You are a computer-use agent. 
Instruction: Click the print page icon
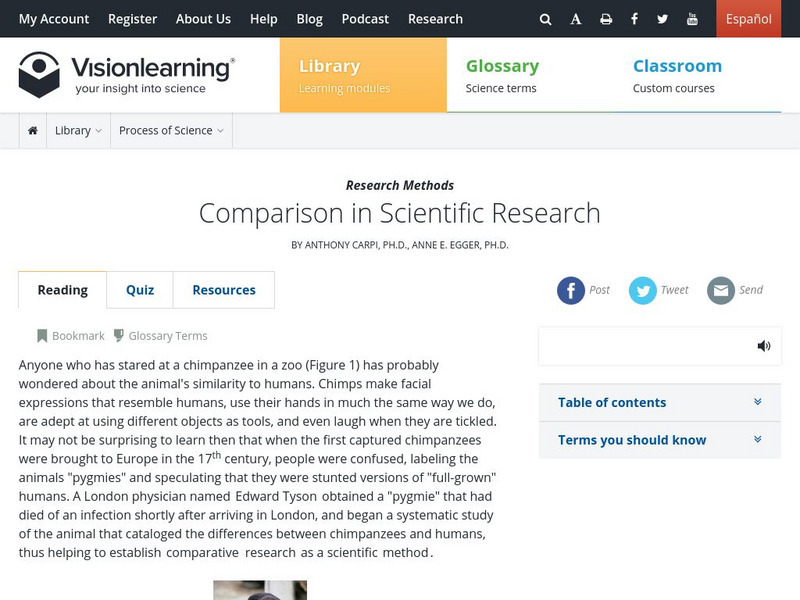click(x=606, y=19)
